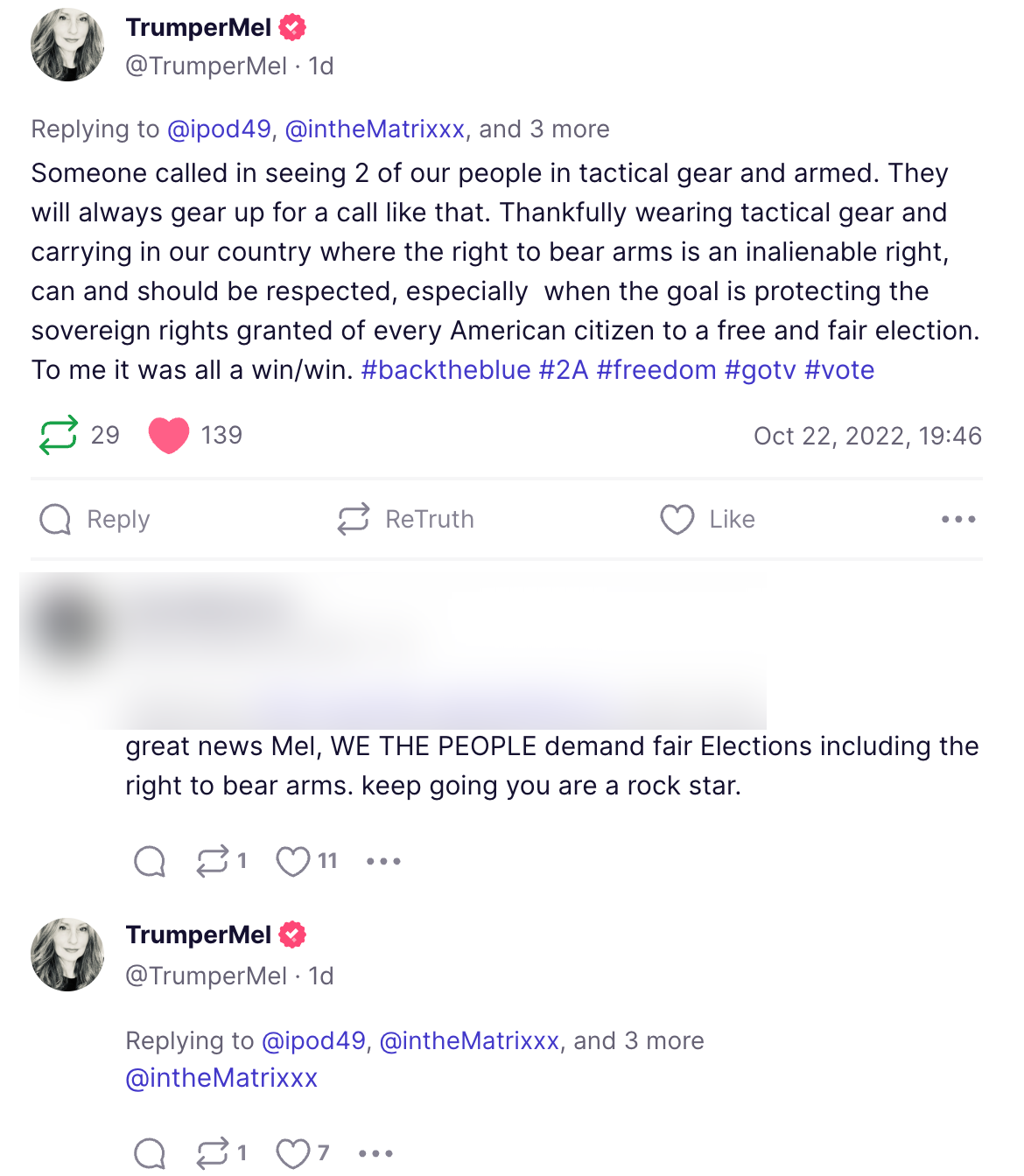The width and height of the screenshot is (1024, 1176).
Task: Reply to the "great news Mel" comment
Action: pos(150,861)
